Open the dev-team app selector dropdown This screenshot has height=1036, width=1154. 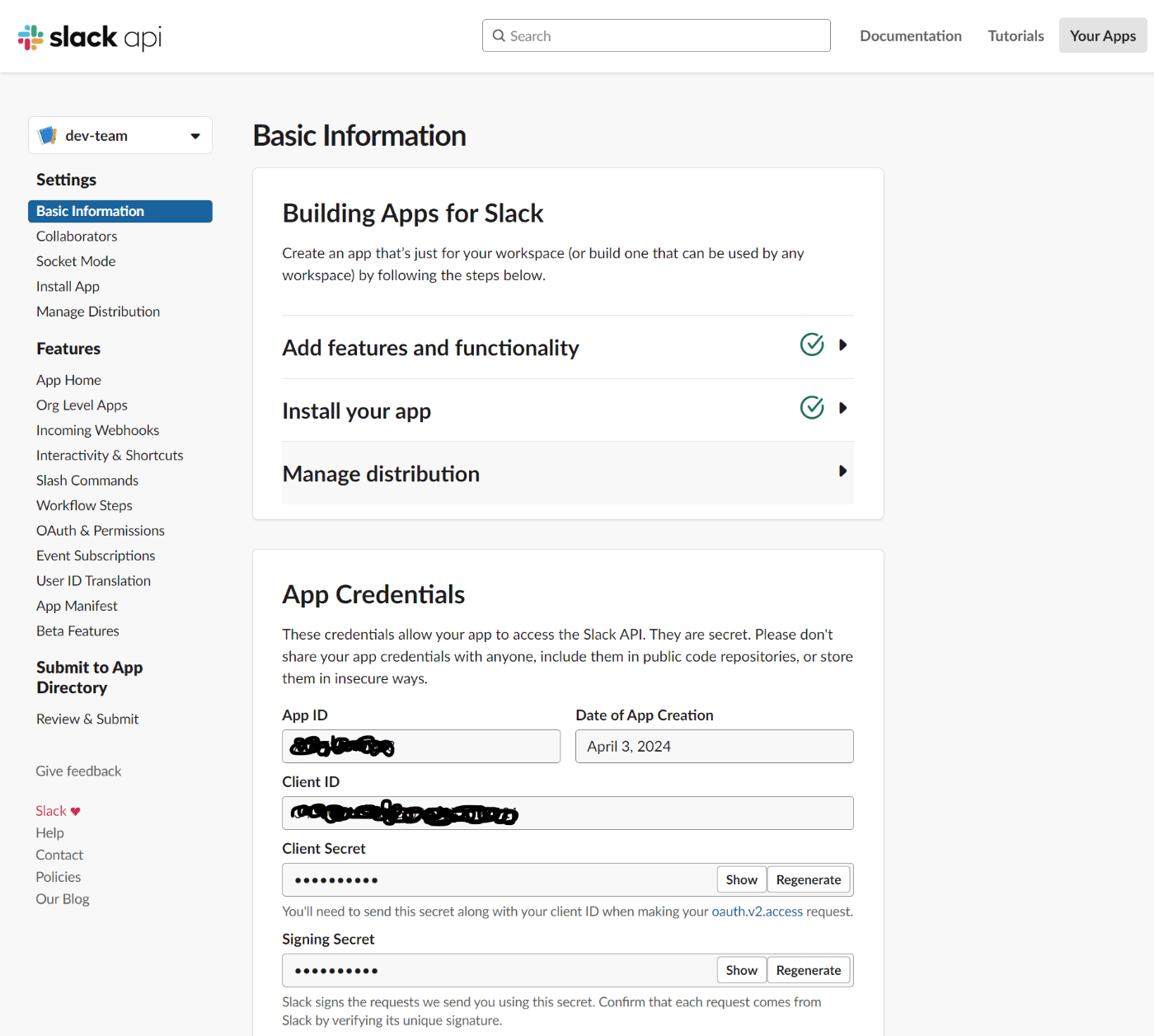click(x=120, y=135)
